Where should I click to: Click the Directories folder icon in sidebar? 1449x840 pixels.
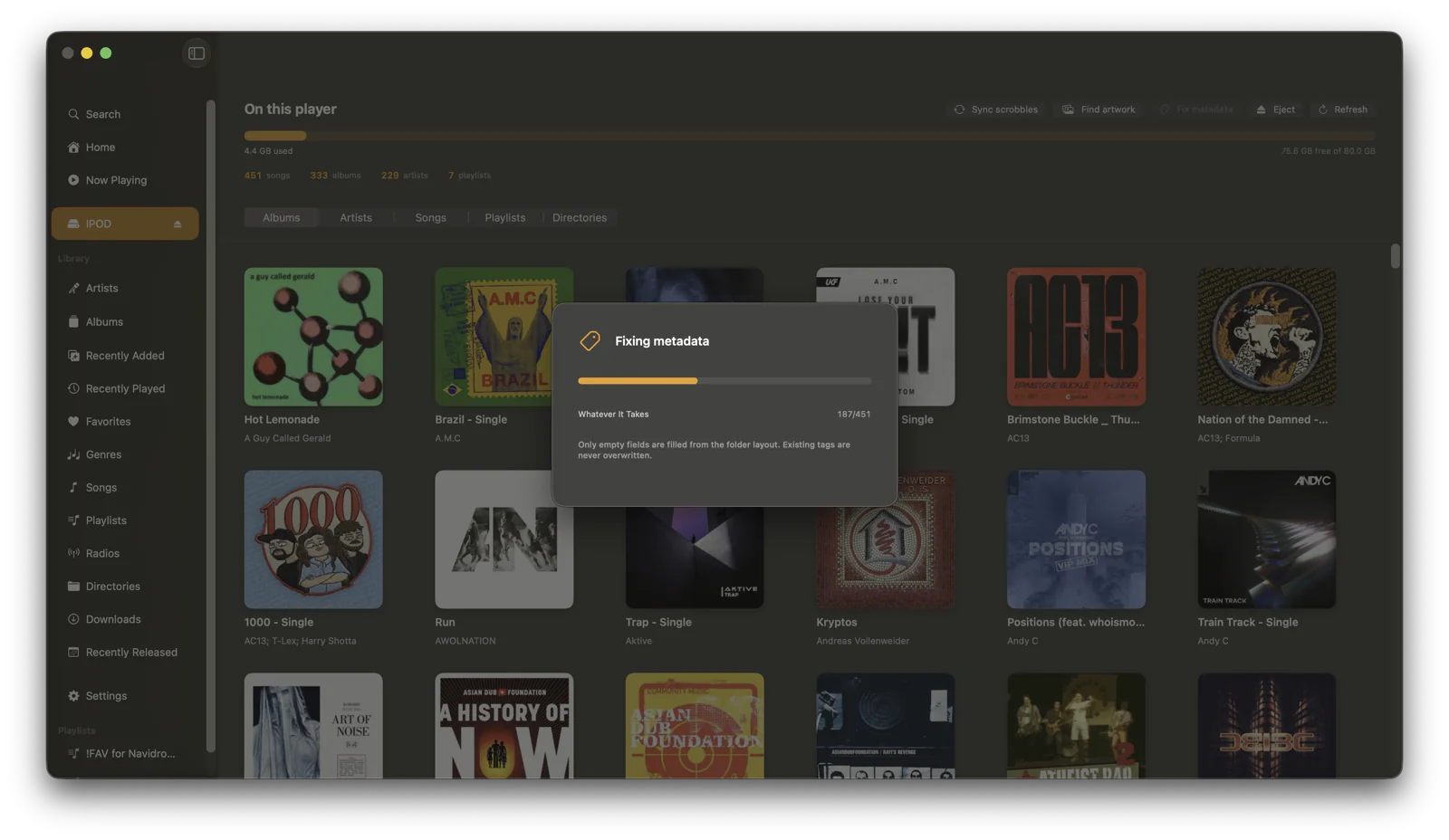pyautogui.click(x=73, y=587)
